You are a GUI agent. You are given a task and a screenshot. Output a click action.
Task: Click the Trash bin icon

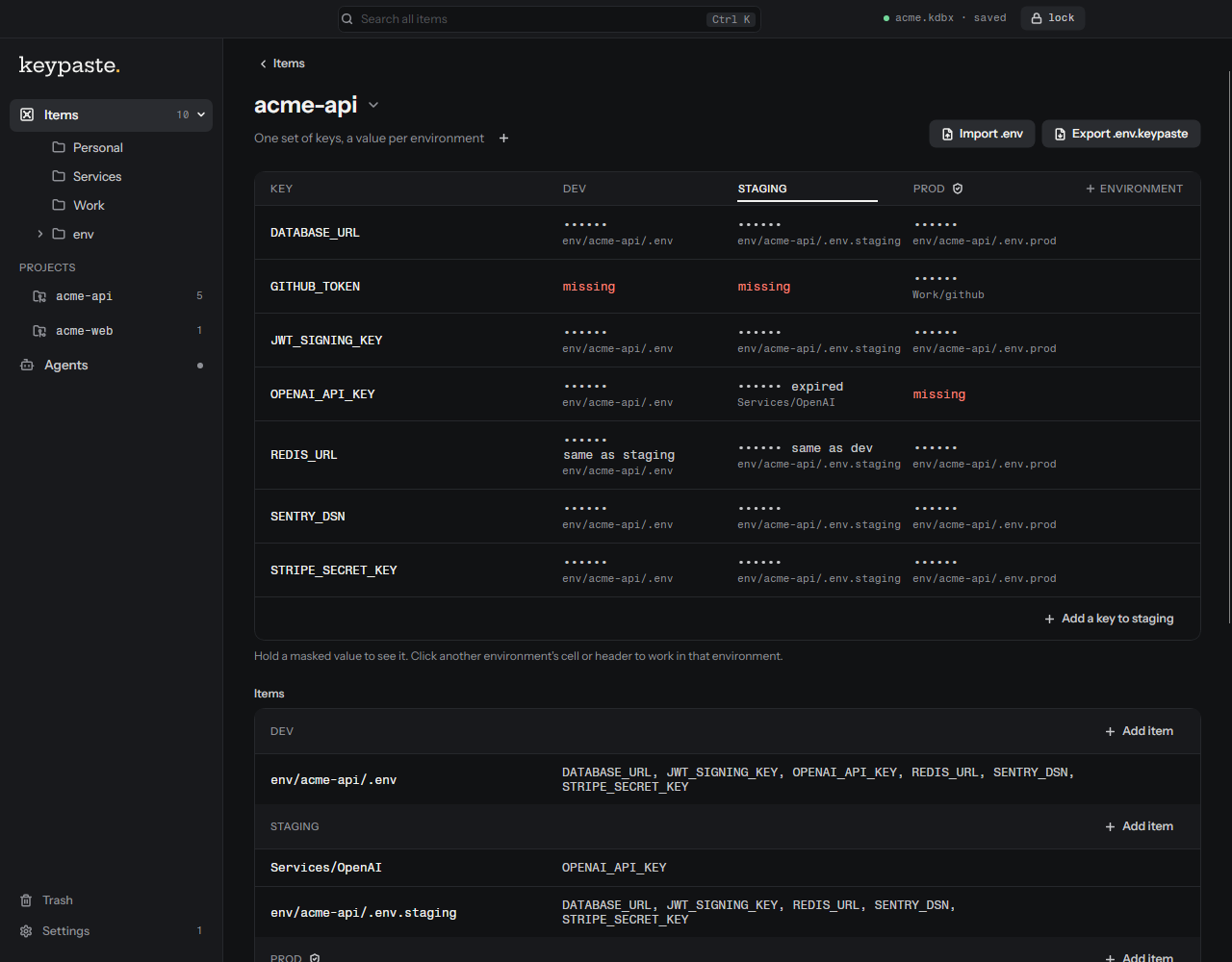[x=26, y=900]
